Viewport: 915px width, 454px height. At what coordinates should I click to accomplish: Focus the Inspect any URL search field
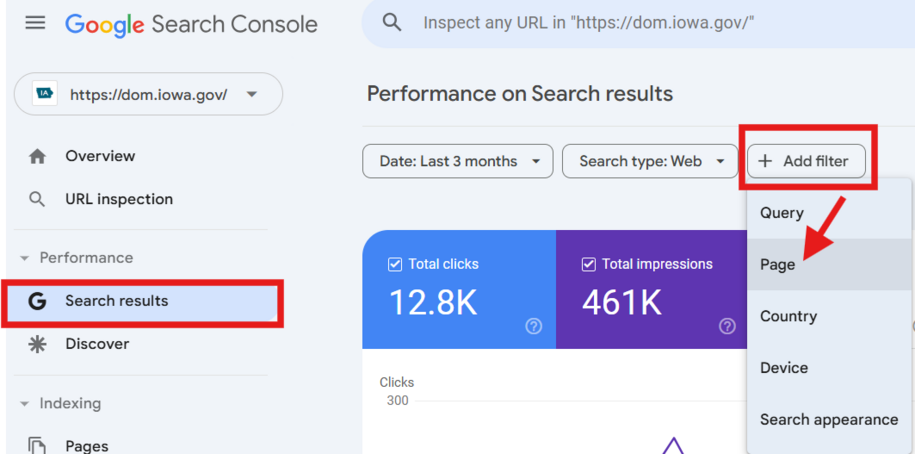tap(638, 23)
